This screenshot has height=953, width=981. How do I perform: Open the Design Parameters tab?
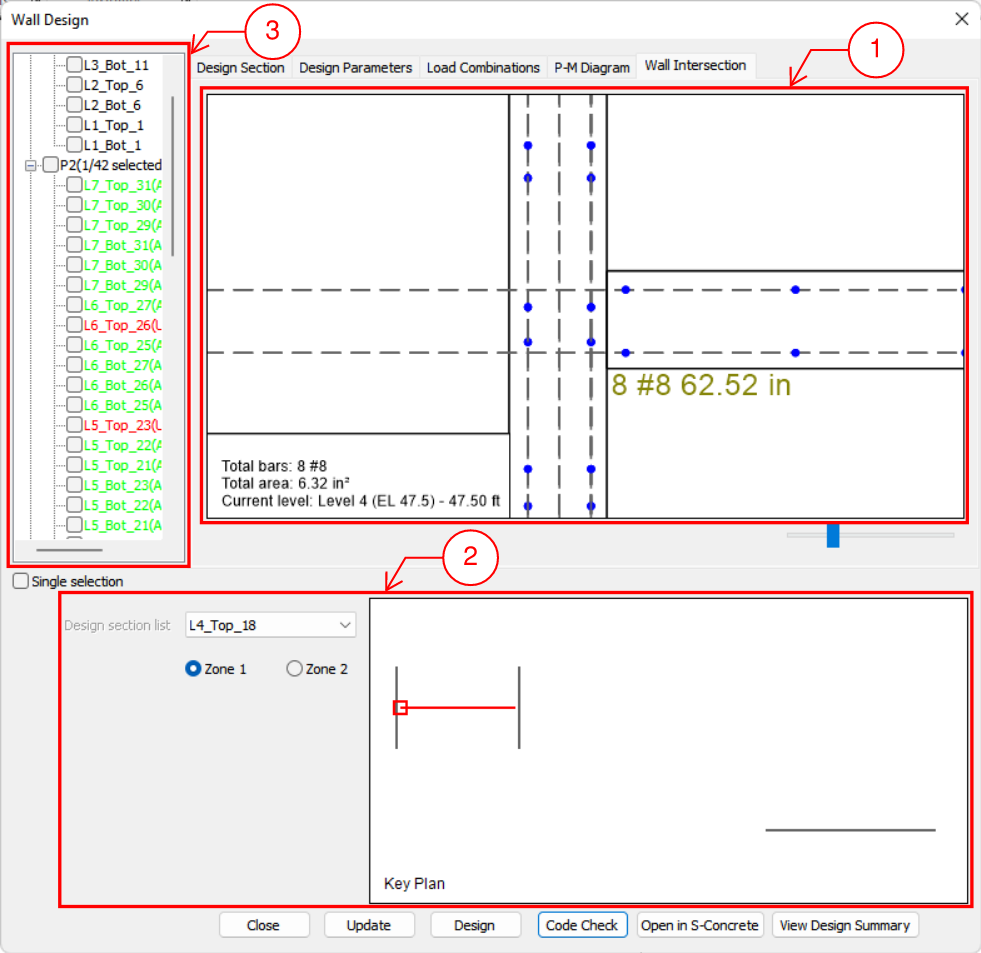coord(355,68)
